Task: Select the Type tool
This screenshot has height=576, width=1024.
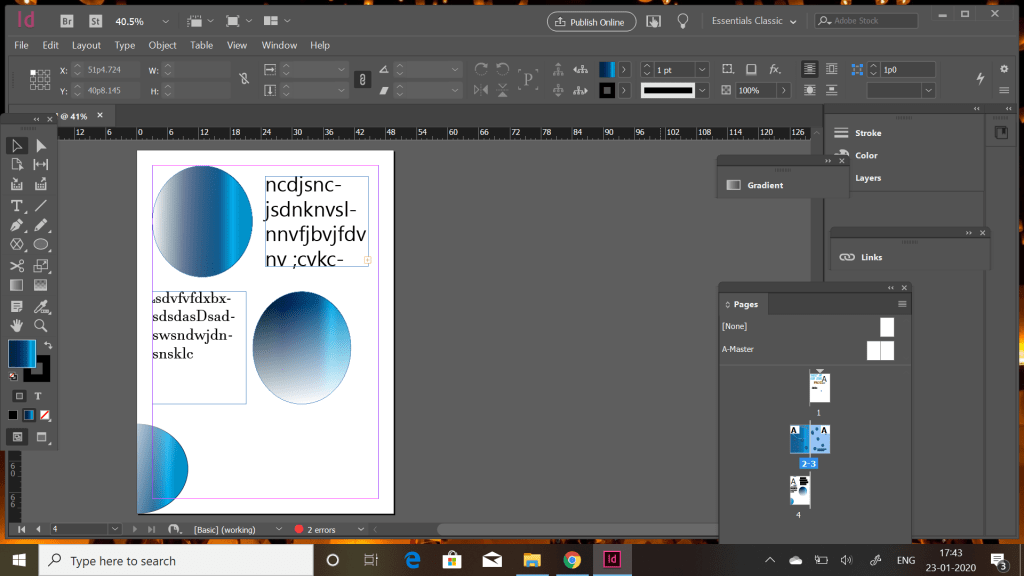Action: (17, 205)
